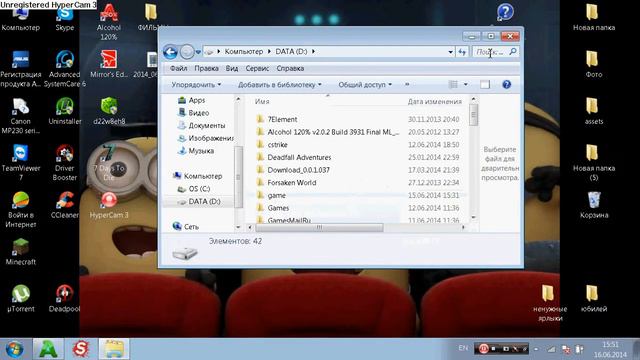Launch the Deadpool game shortcut
This screenshot has height=360, width=640.
click(x=64, y=299)
